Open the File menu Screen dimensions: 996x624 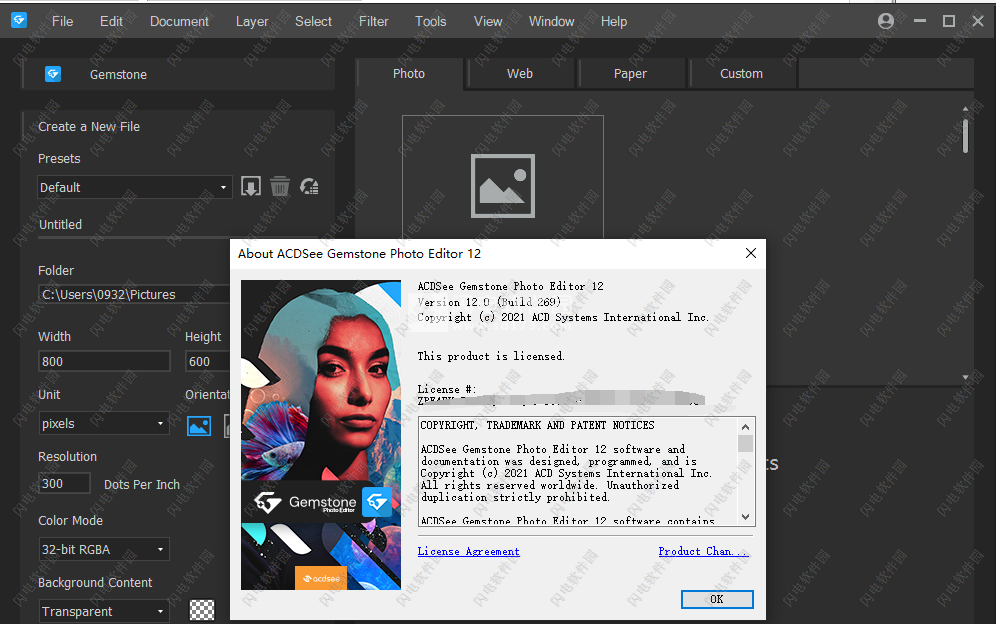point(62,22)
